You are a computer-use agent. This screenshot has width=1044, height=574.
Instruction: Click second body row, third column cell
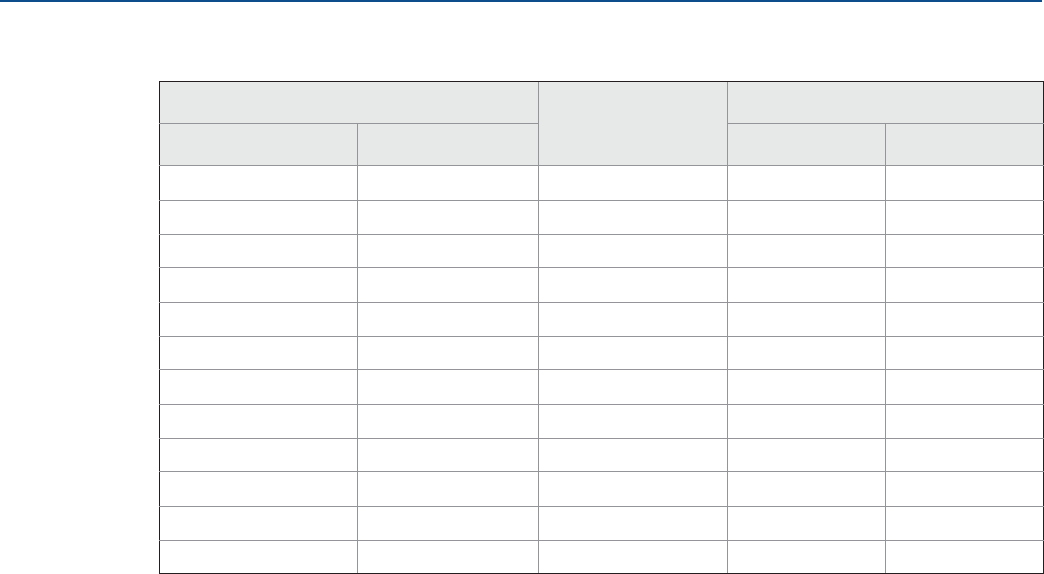pyautogui.click(x=632, y=216)
